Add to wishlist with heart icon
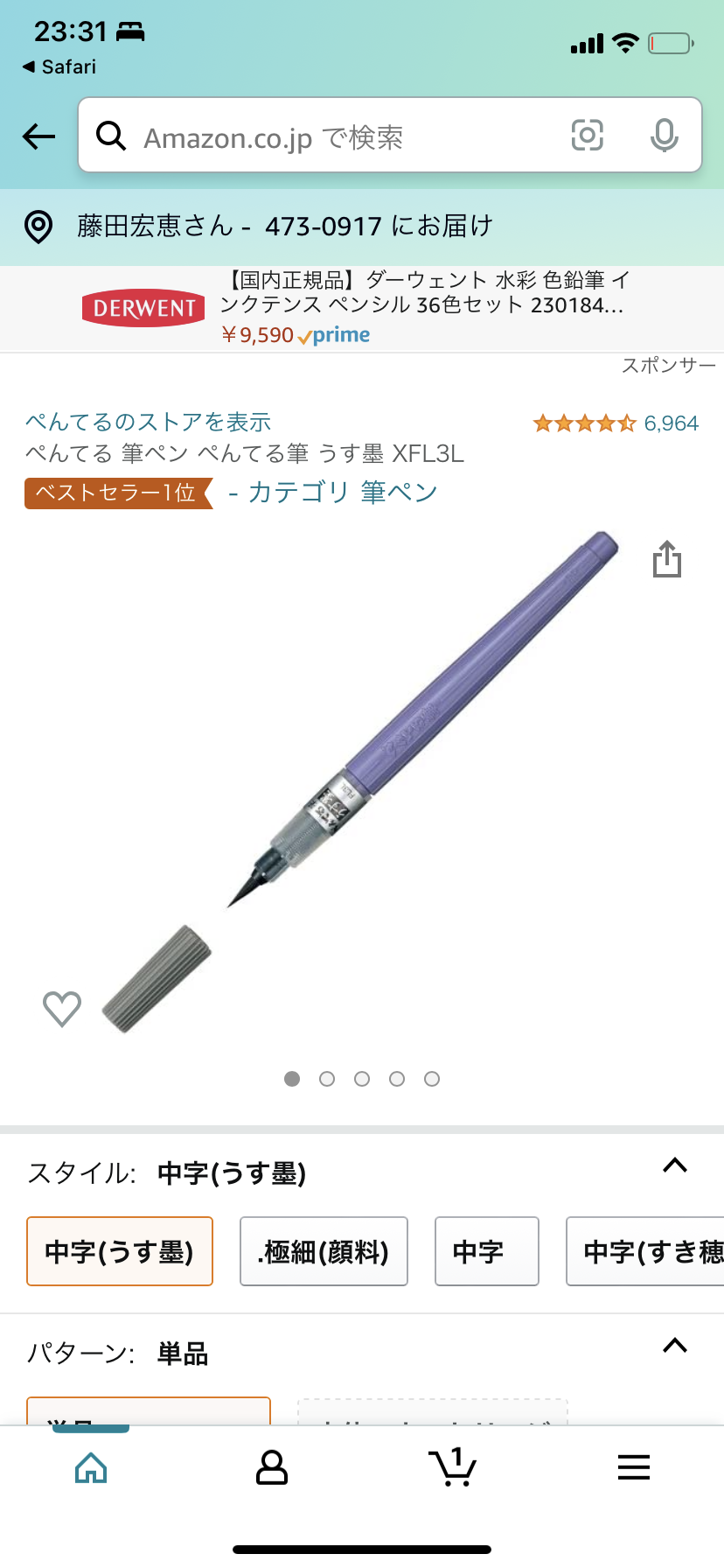Image resolution: width=724 pixels, height=1568 pixels. point(62,1009)
